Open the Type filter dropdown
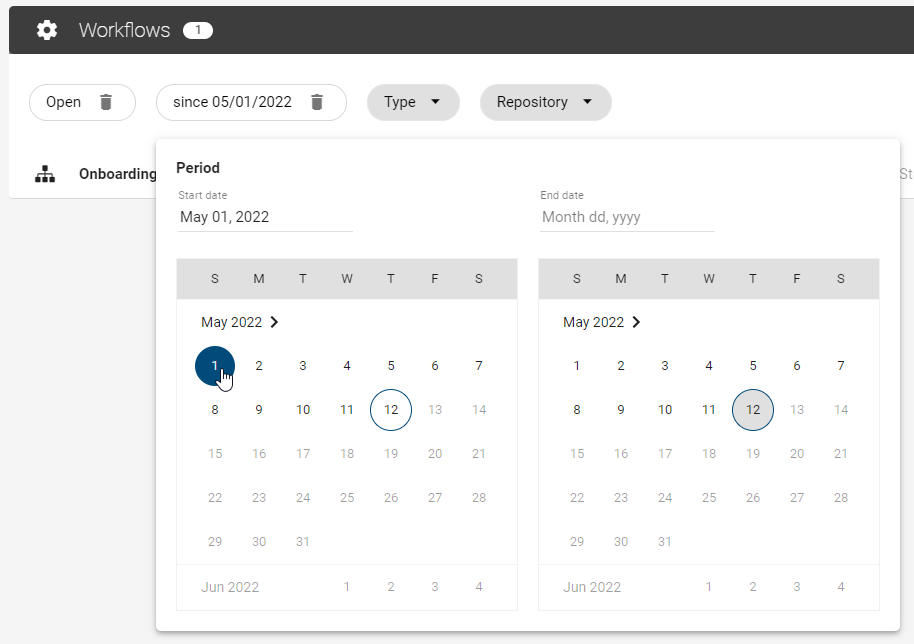This screenshot has width=914, height=644. [413, 101]
